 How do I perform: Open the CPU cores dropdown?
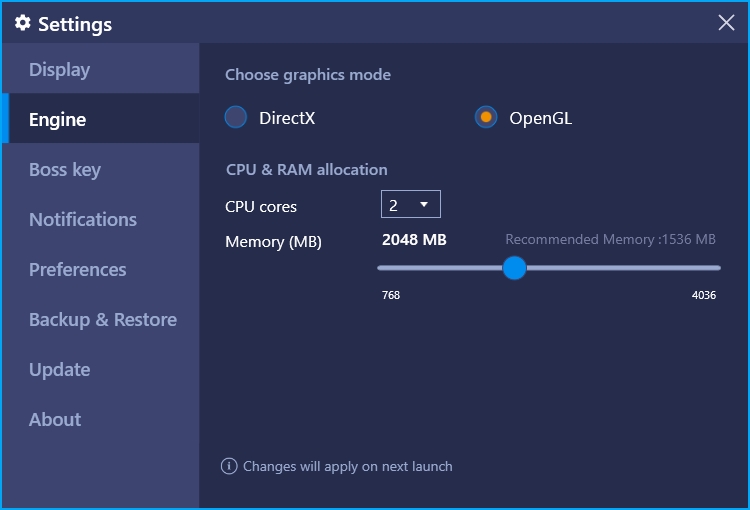pyautogui.click(x=410, y=204)
